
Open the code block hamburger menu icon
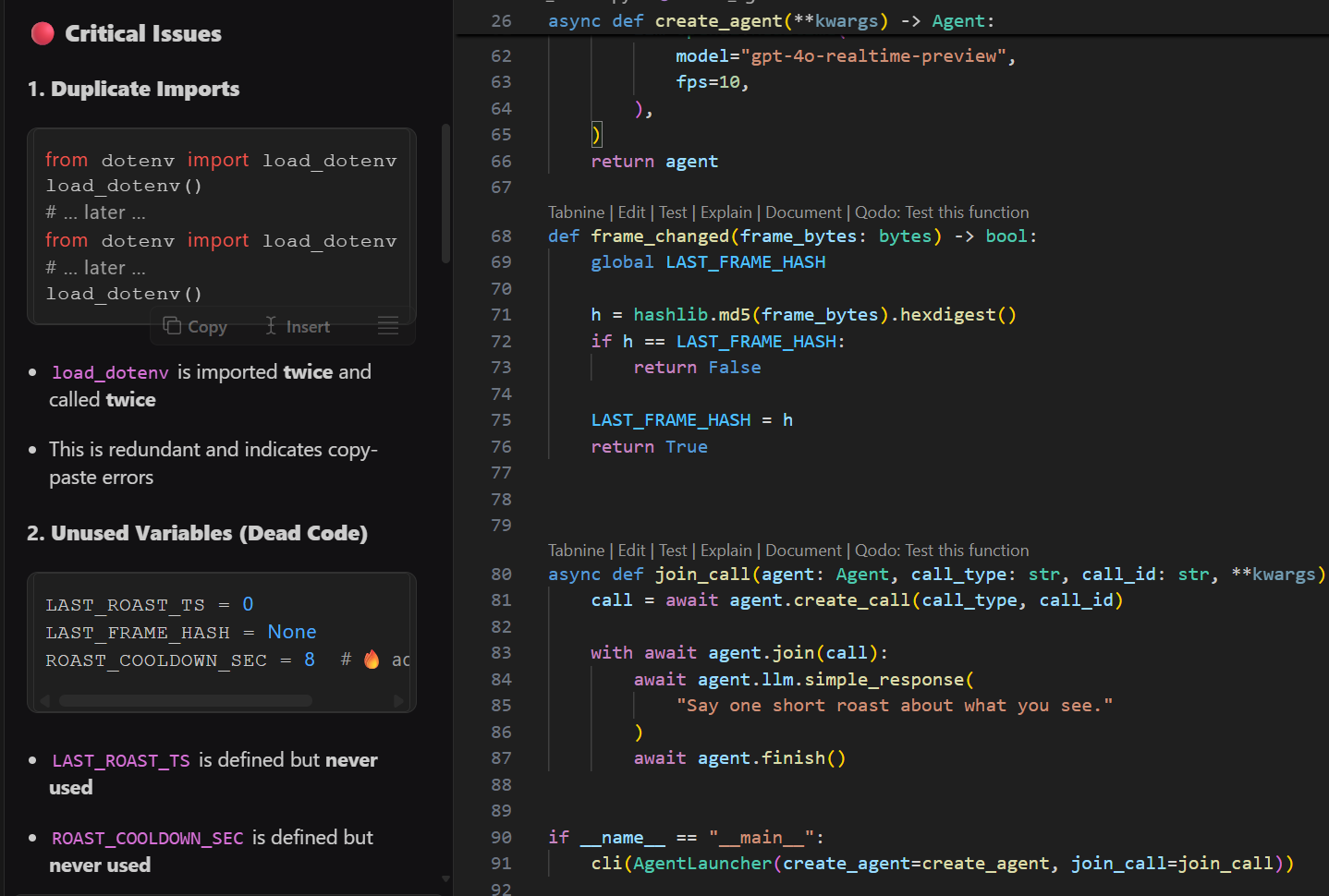click(388, 326)
